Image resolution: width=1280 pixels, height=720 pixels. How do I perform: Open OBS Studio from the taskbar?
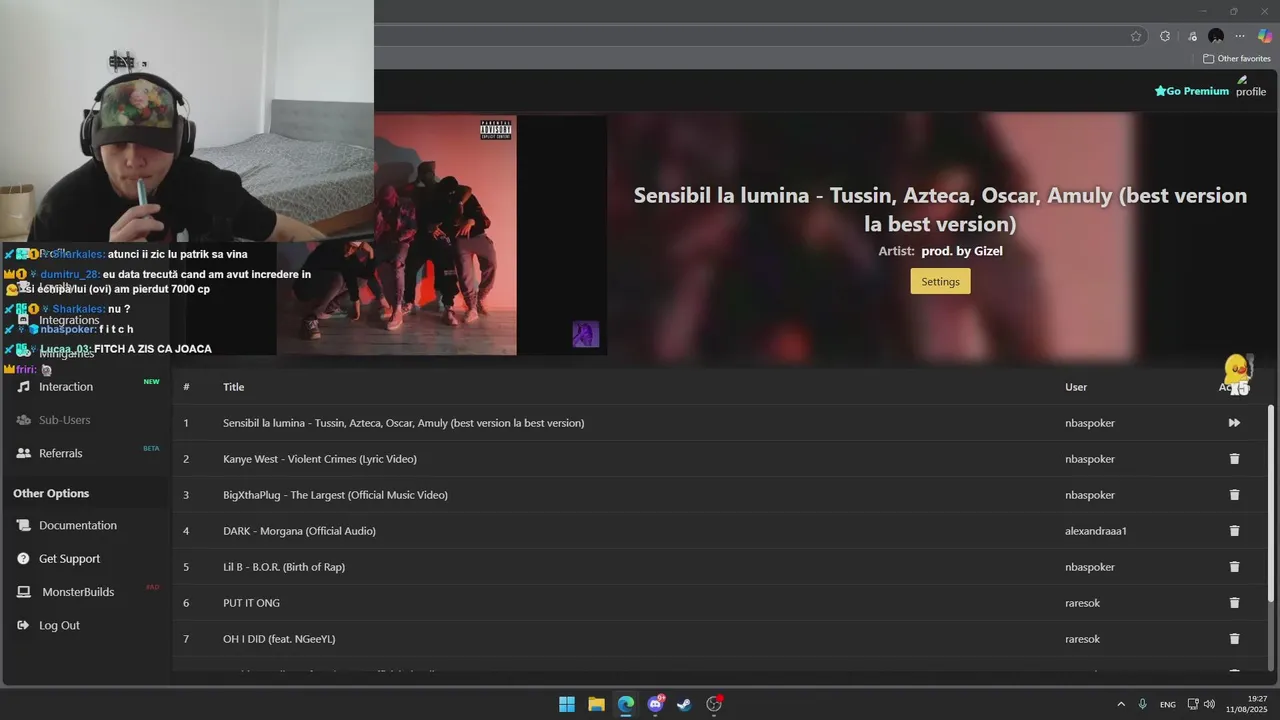714,704
